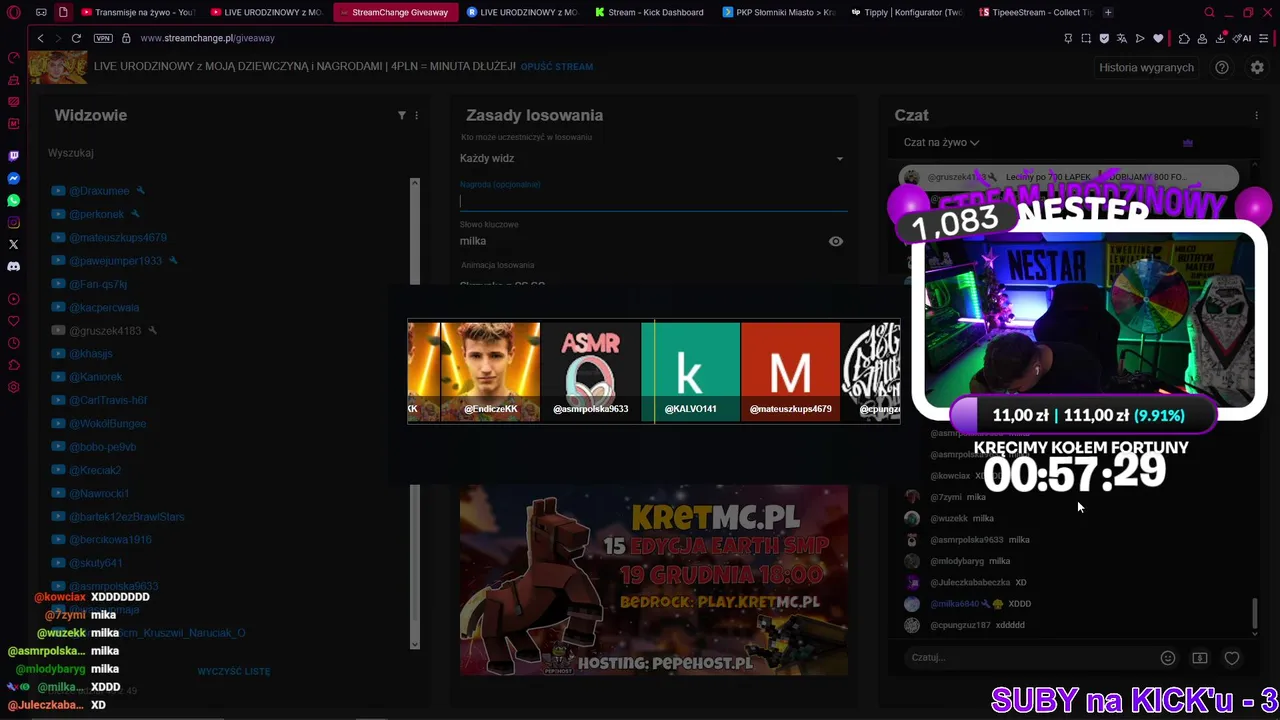The width and height of the screenshot is (1280, 720).
Task: Click the chat heart icon
Action: point(1232,658)
